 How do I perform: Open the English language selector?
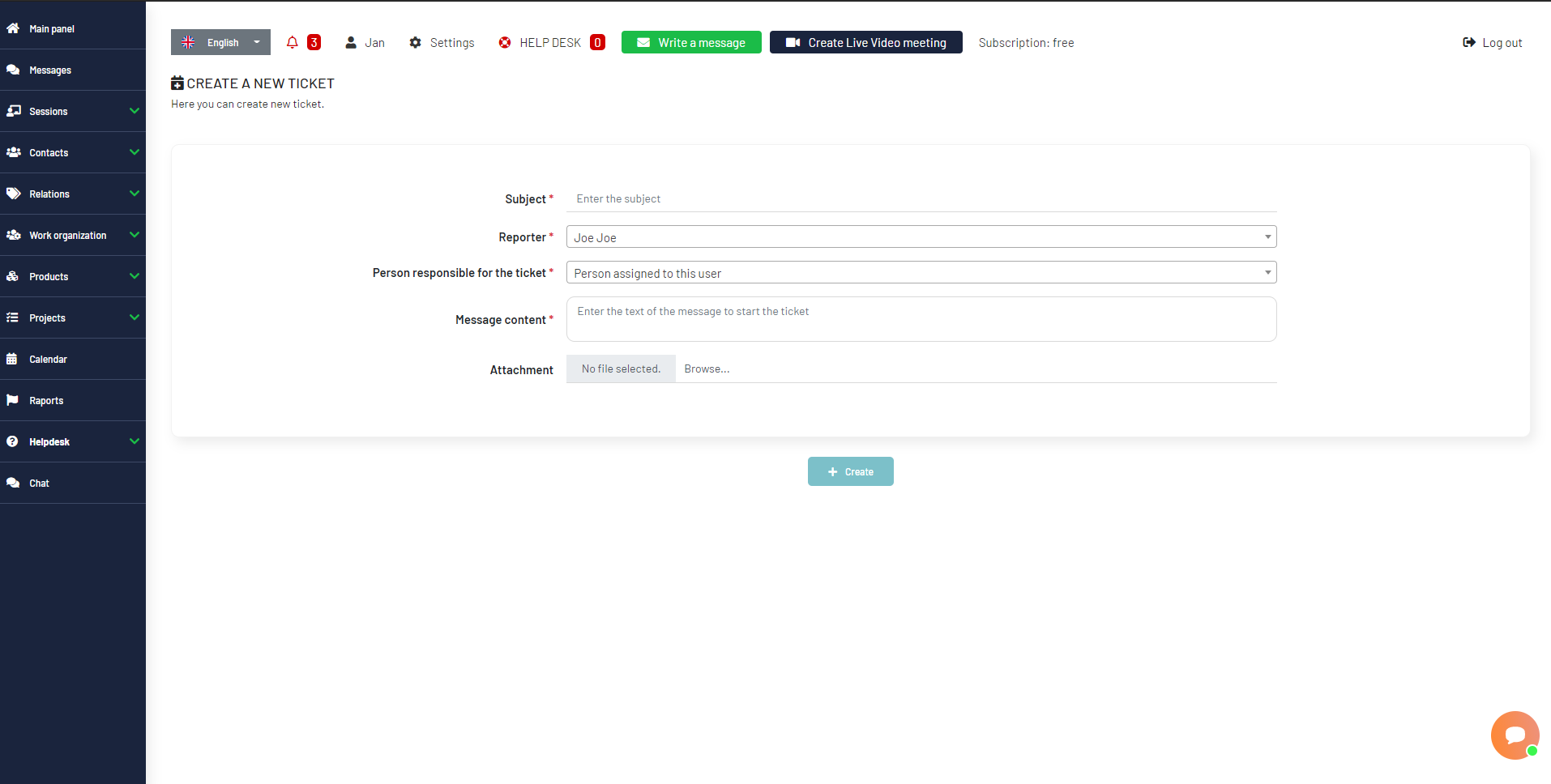[220, 42]
